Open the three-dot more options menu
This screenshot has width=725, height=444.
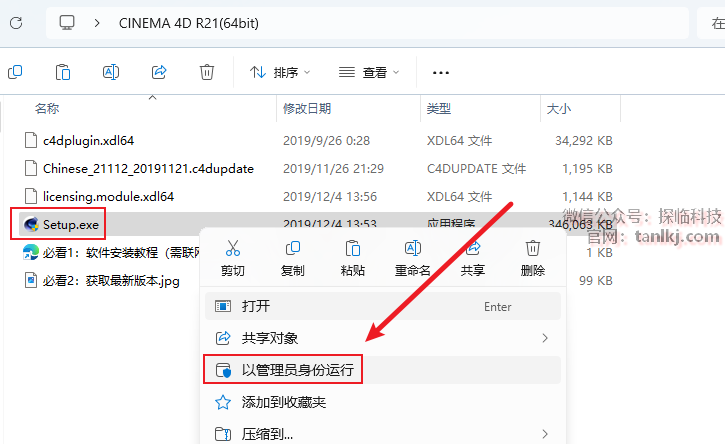[441, 73]
